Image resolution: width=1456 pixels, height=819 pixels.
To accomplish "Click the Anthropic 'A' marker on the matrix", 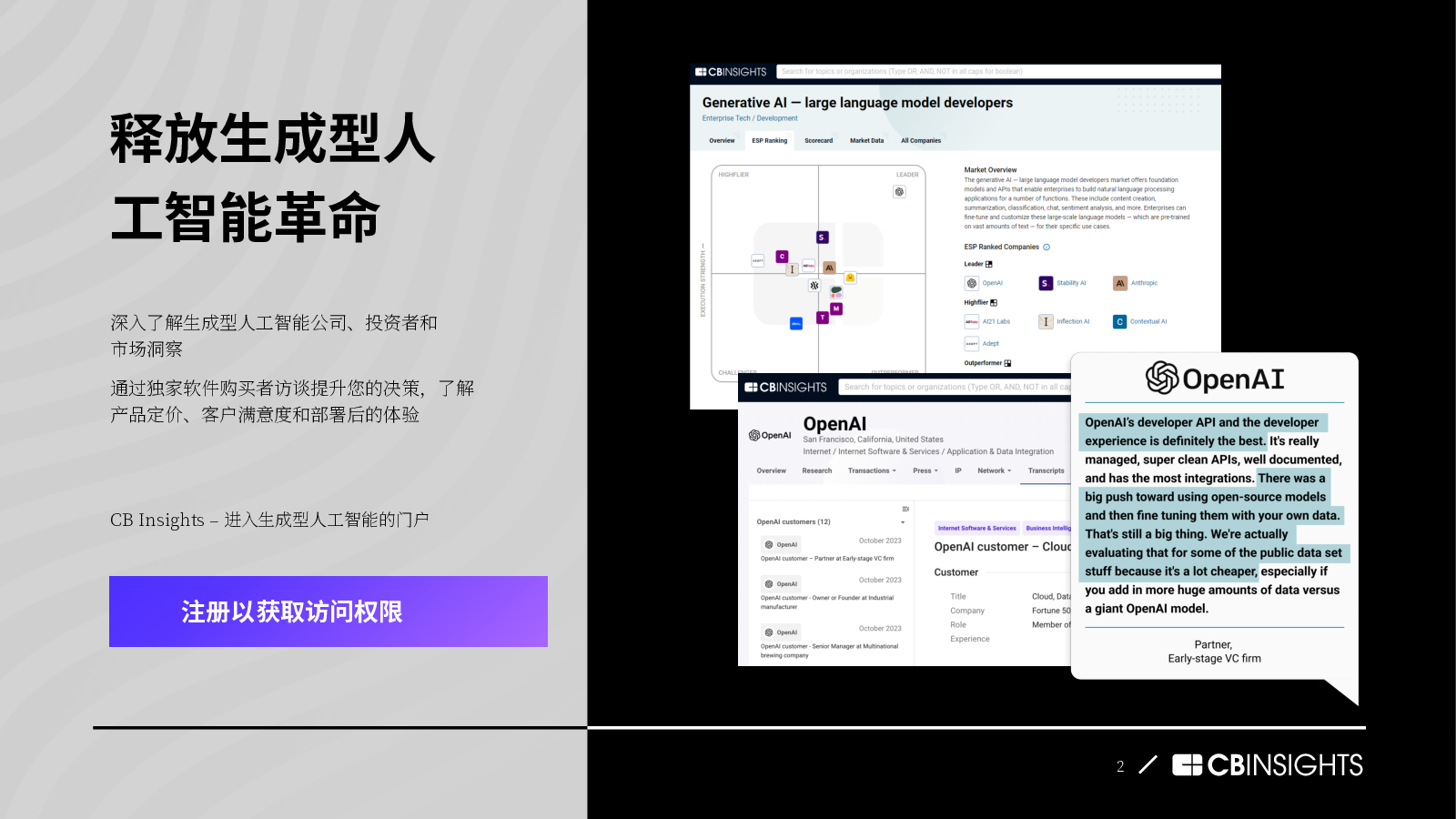I will (829, 268).
